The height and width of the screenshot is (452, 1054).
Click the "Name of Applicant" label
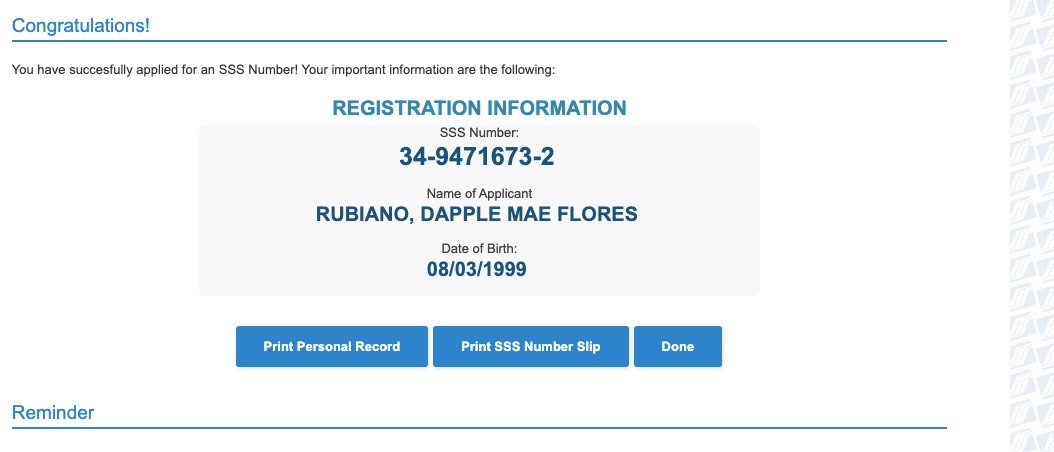coord(479,193)
